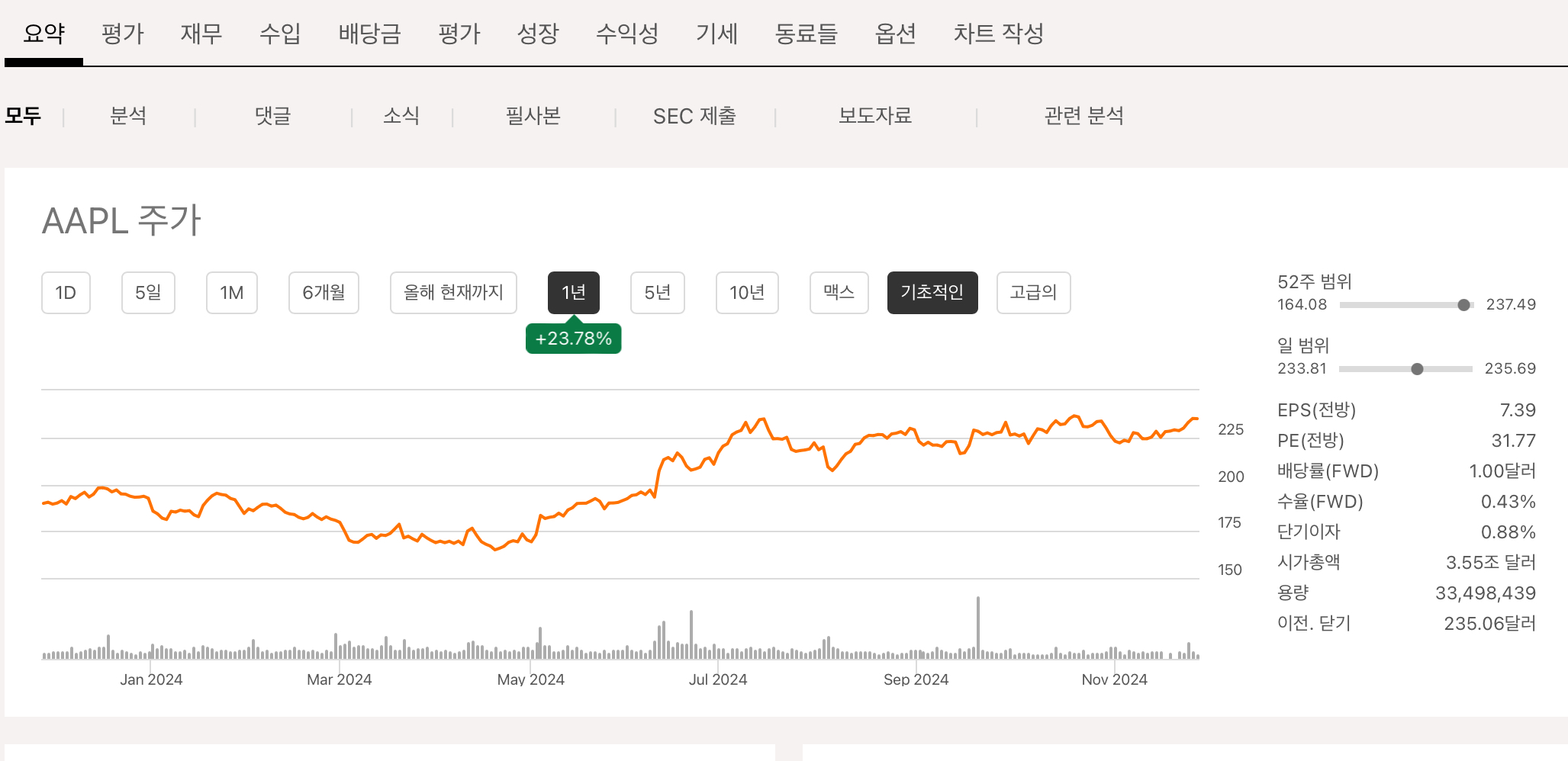Set chart range to 맥스

click(839, 293)
